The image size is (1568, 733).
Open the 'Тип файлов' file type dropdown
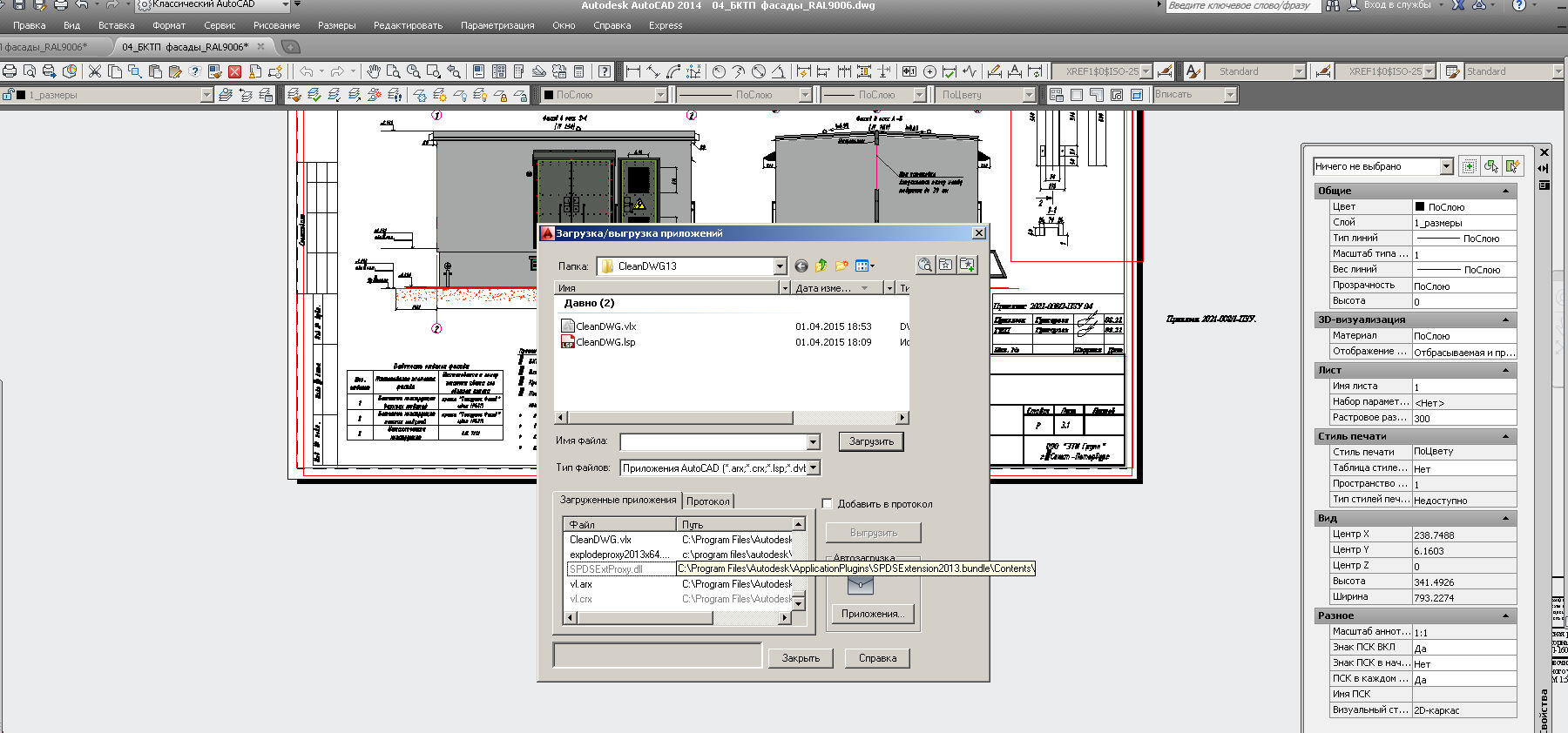pos(814,467)
